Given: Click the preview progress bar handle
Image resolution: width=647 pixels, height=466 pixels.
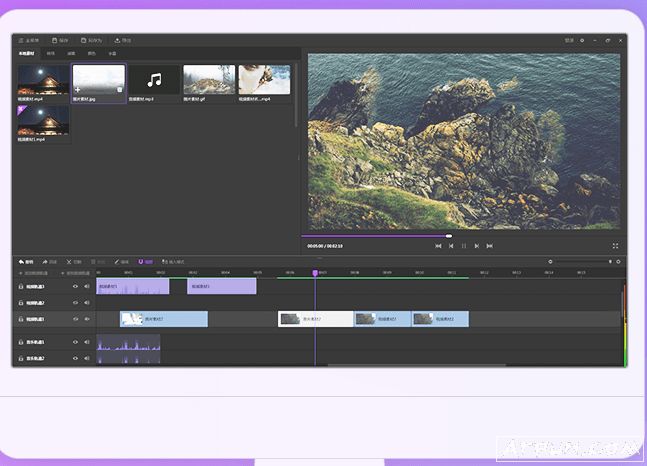Looking at the screenshot, I should tap(448, 236).
